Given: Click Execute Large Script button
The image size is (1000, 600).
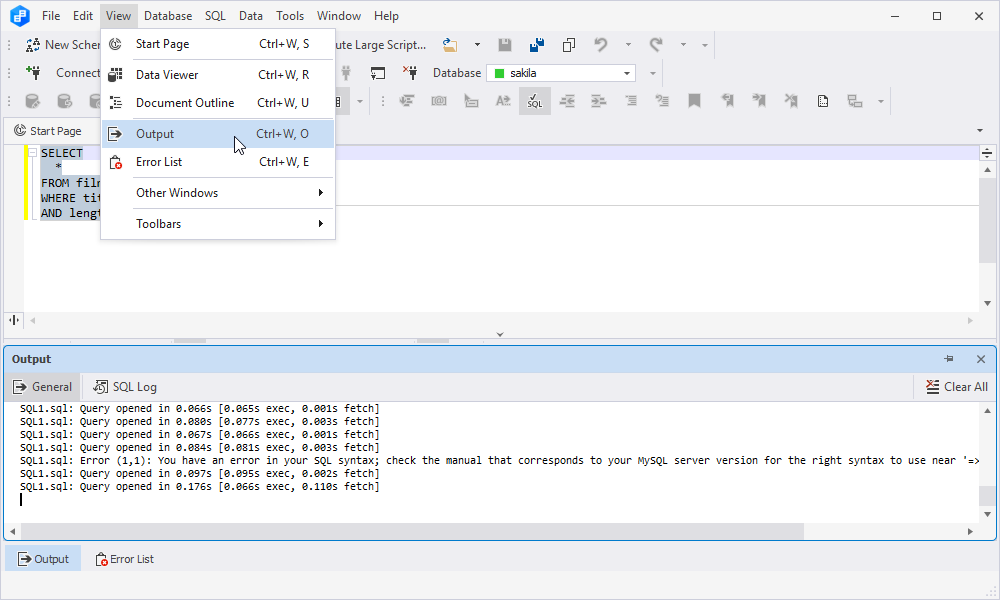Looking at the screenshot, I should coord(381,45).
